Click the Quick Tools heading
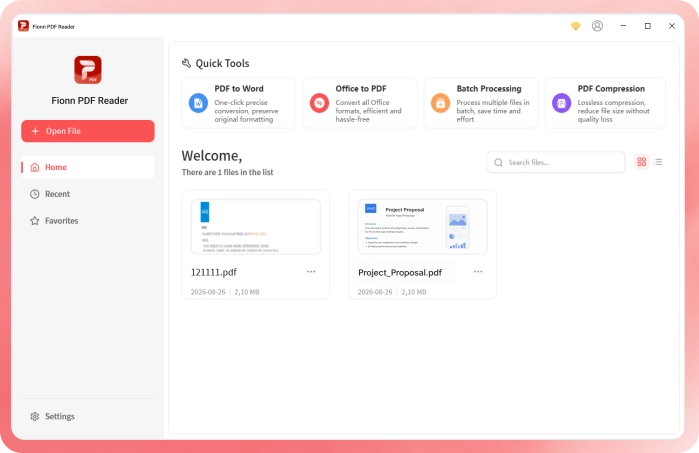The width and height of the screenshot is (699, 453). tap(222, 63)
